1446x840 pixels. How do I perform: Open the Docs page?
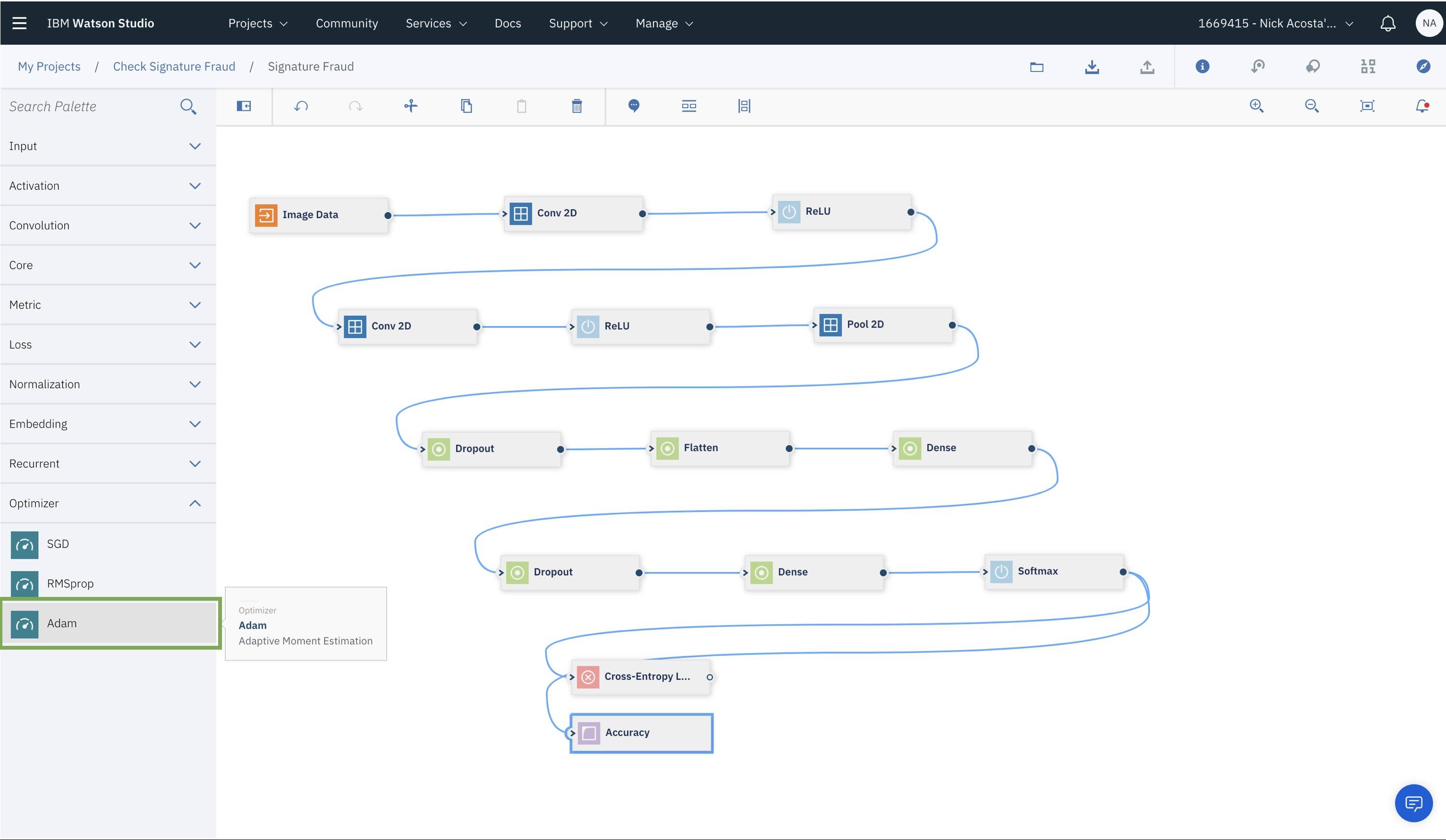pos(508,23)
